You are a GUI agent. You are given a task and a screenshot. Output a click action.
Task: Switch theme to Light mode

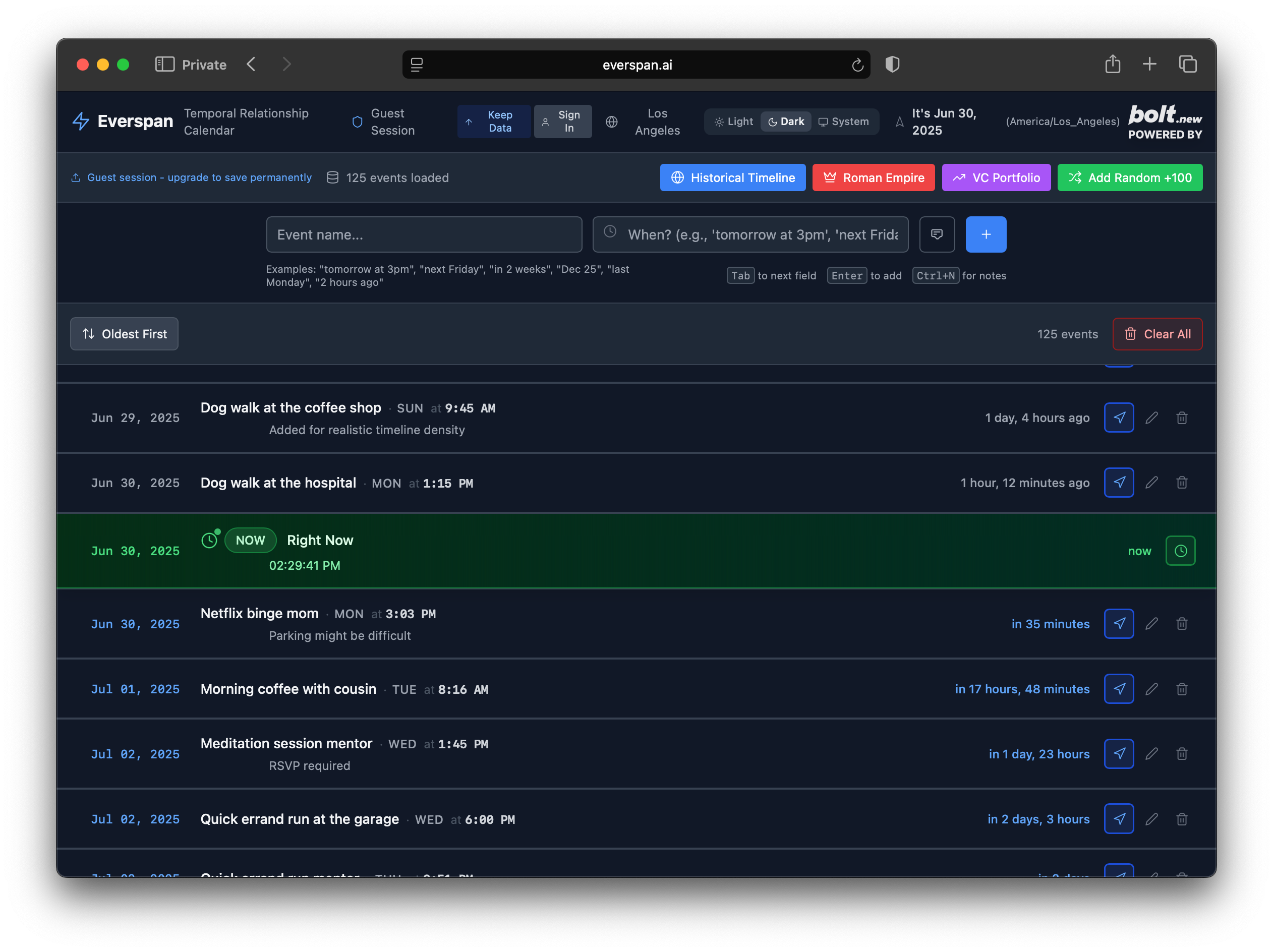(733, 122)
